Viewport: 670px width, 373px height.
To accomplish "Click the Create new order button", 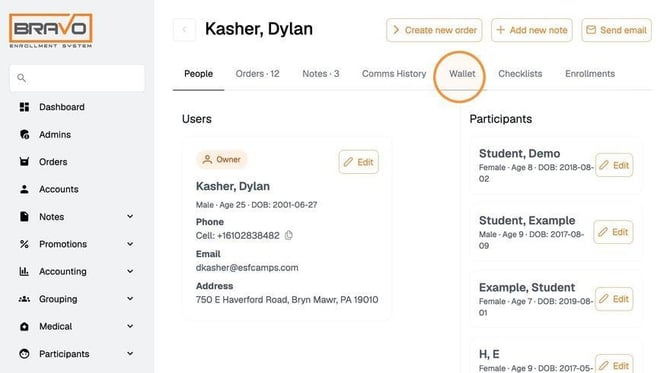I will click(434, 30).
